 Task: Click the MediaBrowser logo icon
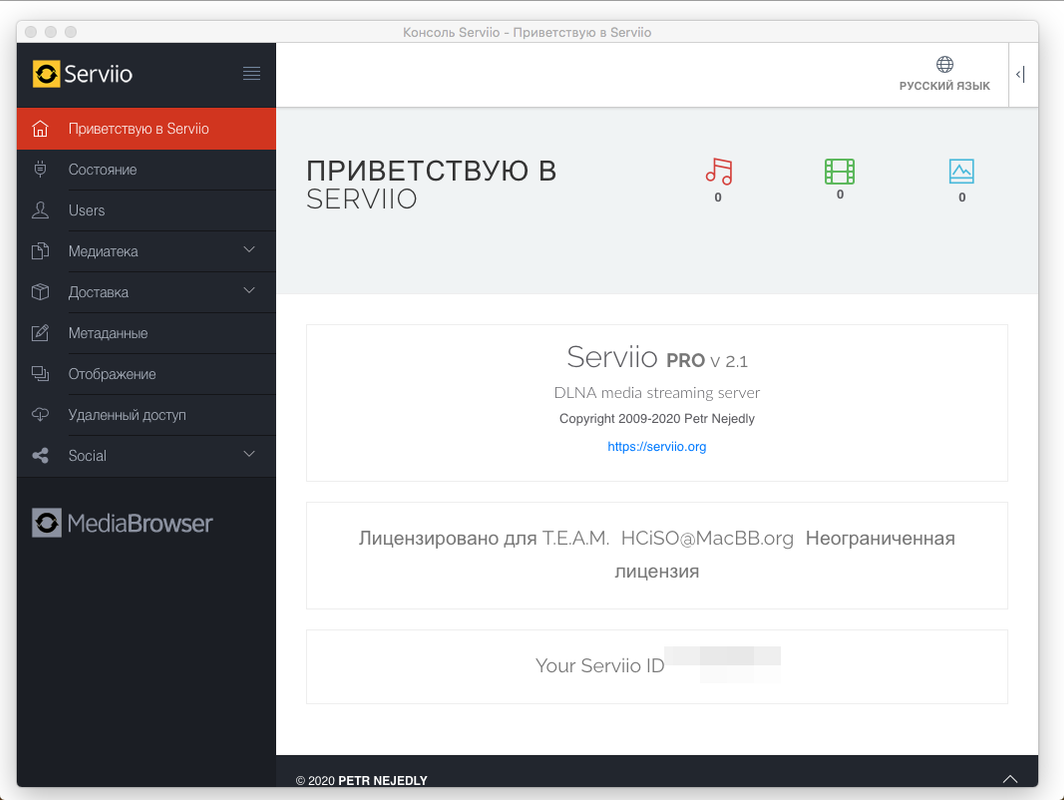47,523
